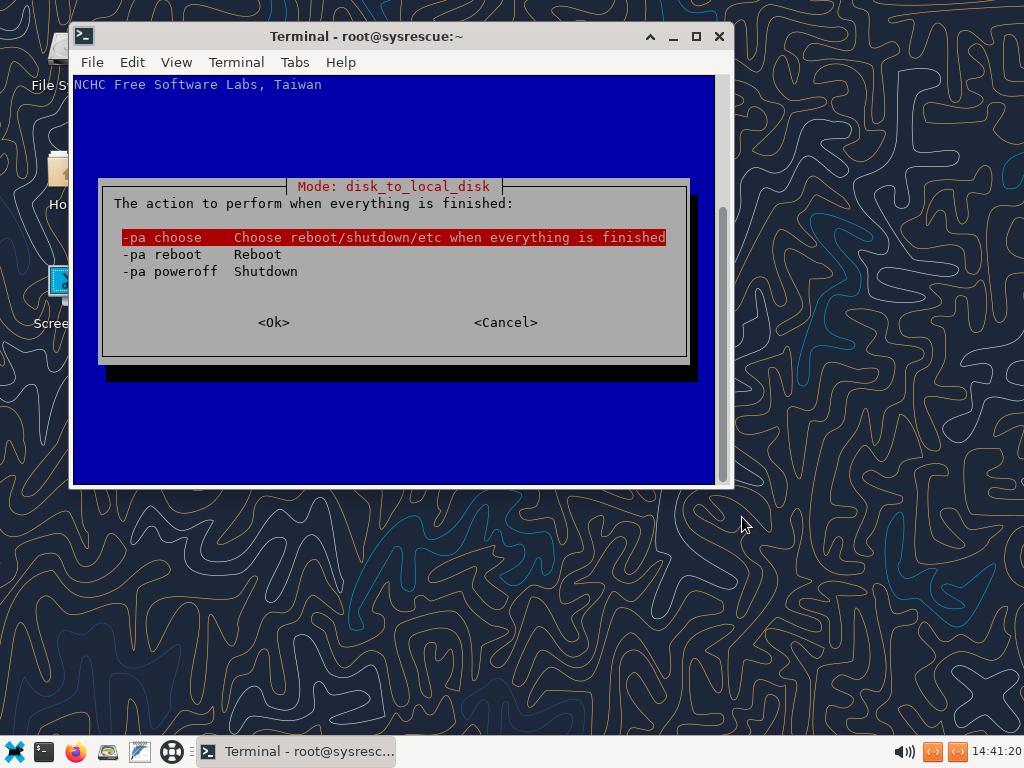Click the terminal icon in the title bar
1024x768 pixels.
click(x=85, y=36)
